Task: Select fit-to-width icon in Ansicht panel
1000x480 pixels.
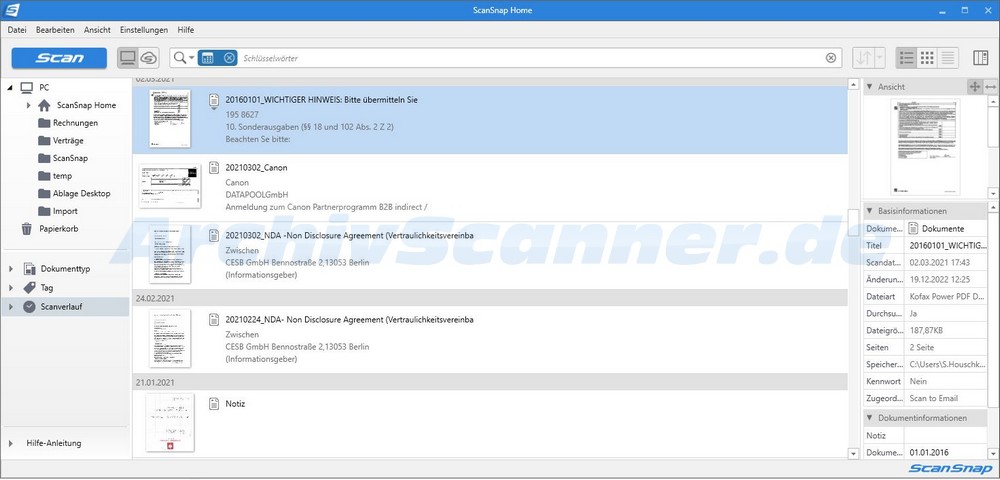Action: (x=990, y=87)
